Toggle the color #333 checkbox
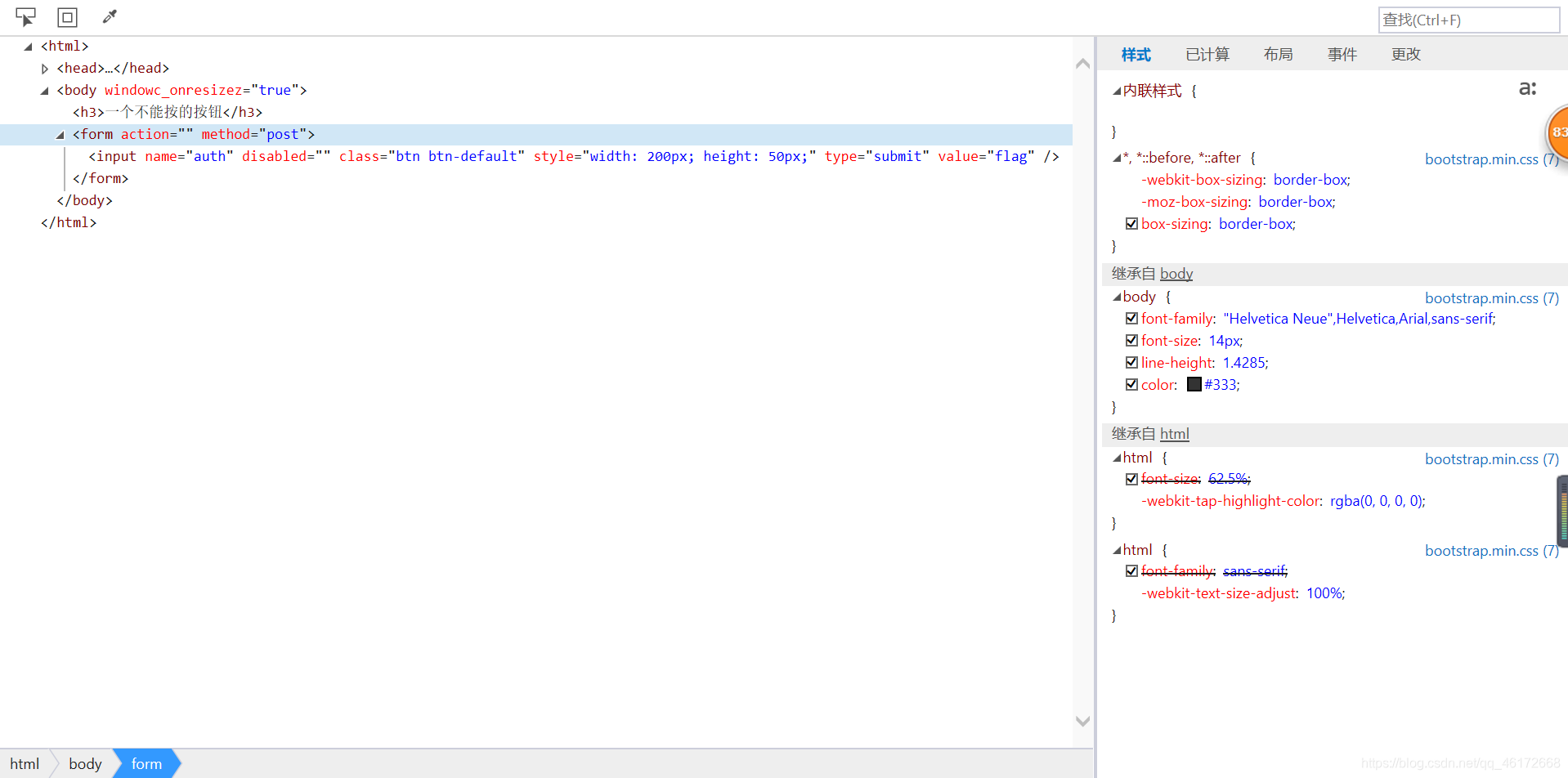This screenshot has width=1568, height=778. tap(1131, 385)
